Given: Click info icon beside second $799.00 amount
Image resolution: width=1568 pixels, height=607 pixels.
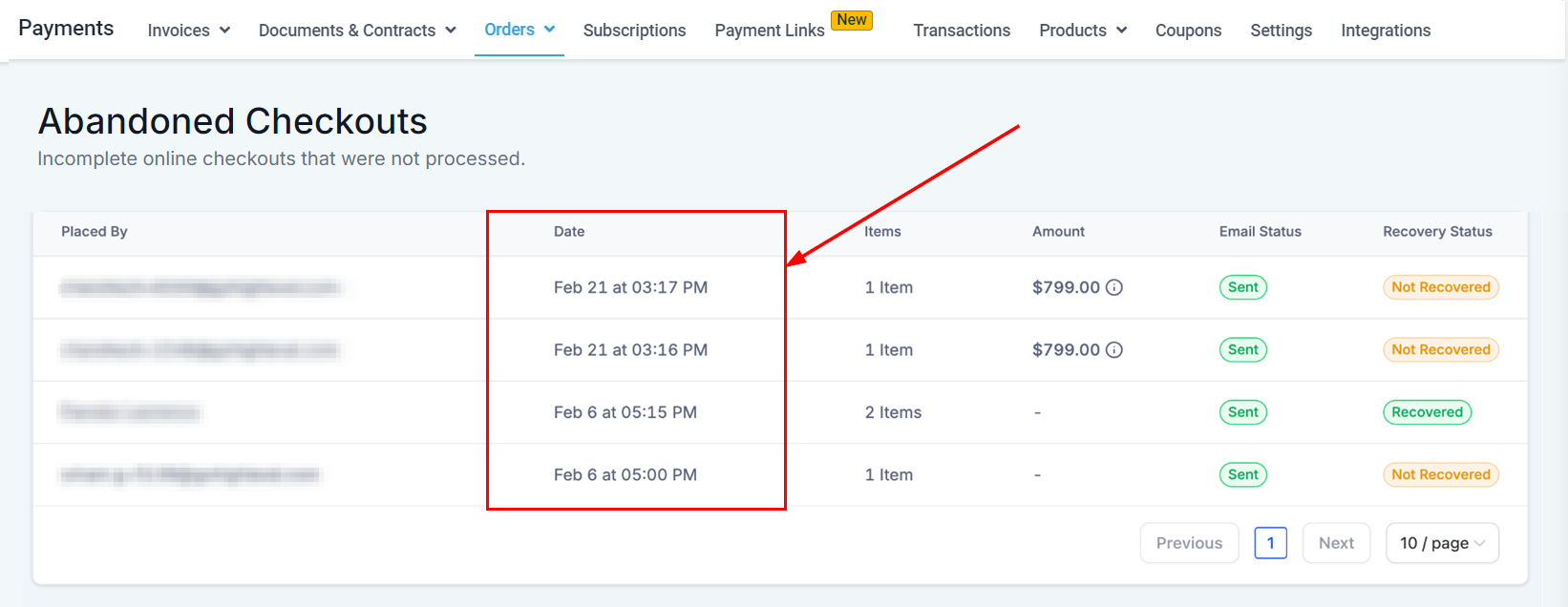Looking at the screenshot, I should [x=1113, y=350].
